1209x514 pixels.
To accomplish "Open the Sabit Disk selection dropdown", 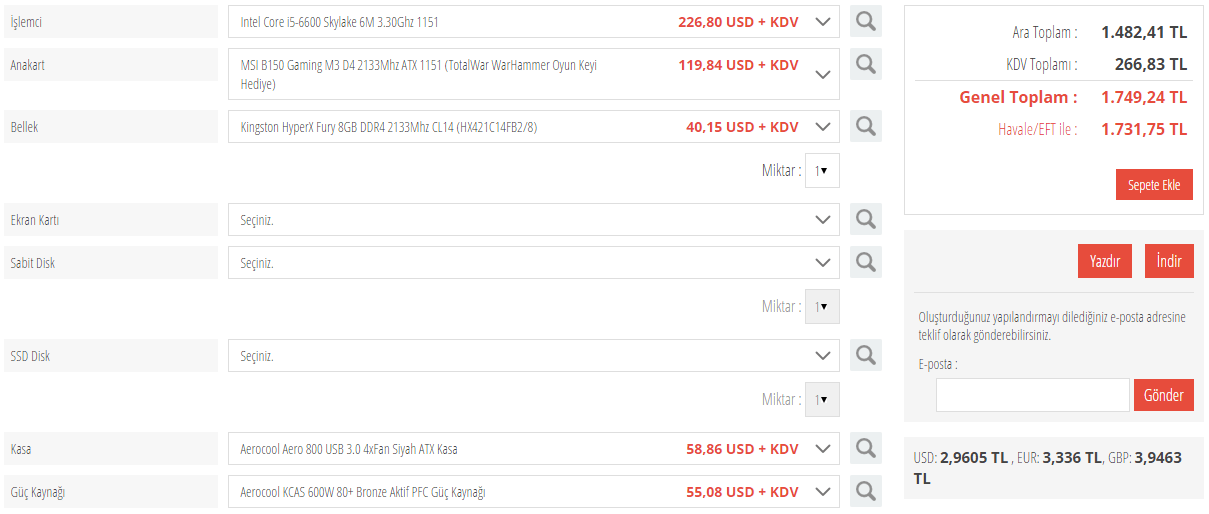I will 823,263.
